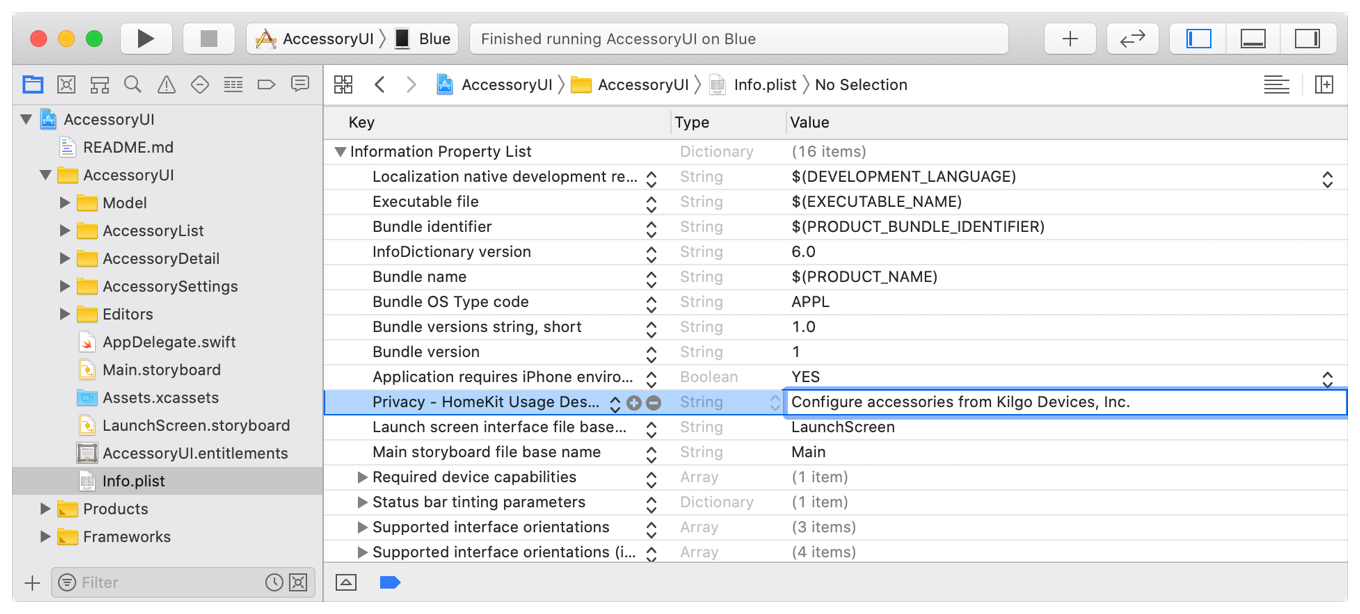Hide the navigator panel
Screen dimensions: 1360x614
1198,39
